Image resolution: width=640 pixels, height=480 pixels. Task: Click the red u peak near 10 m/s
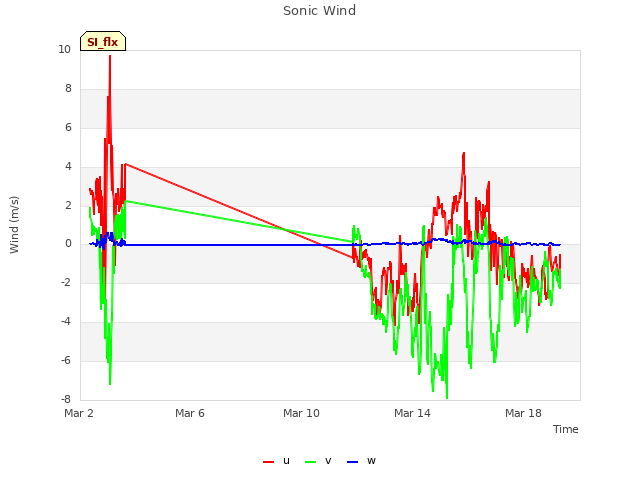click(110, 56)
